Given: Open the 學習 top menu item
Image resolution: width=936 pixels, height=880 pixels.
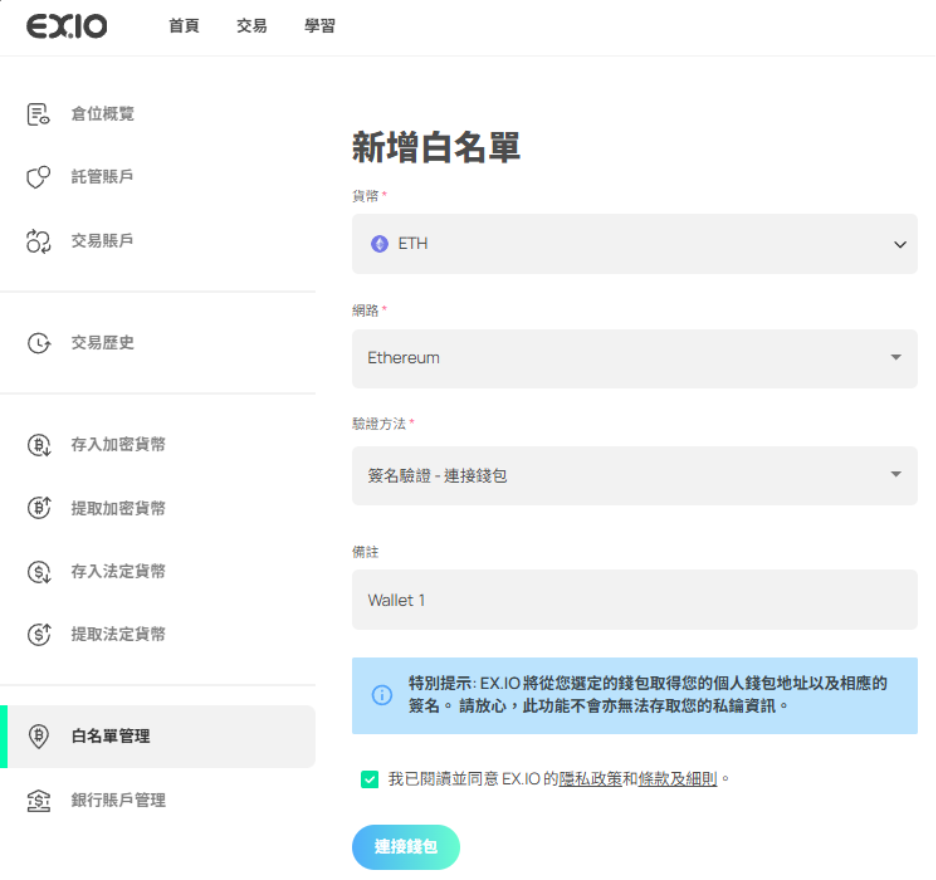Looking at the screenshot, I should click(x=320, y=27).
